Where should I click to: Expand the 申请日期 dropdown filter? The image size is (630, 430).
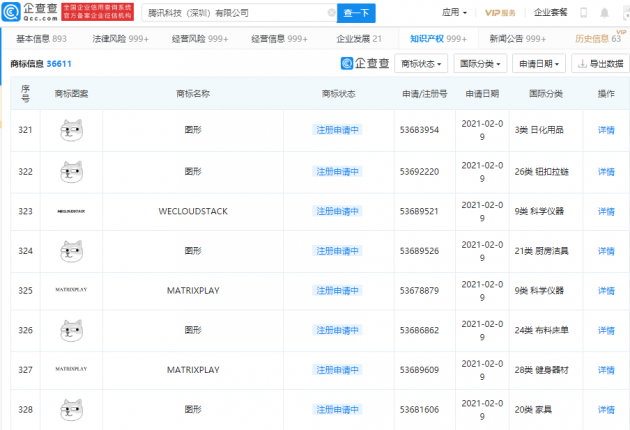point(539,63)
